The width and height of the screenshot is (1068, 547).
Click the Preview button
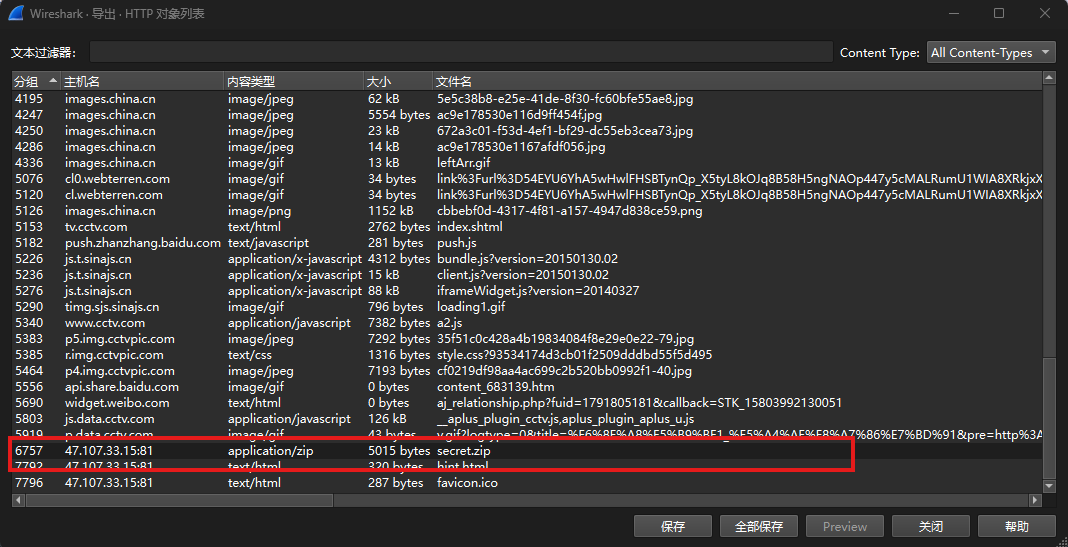click(x=845, y=527)
